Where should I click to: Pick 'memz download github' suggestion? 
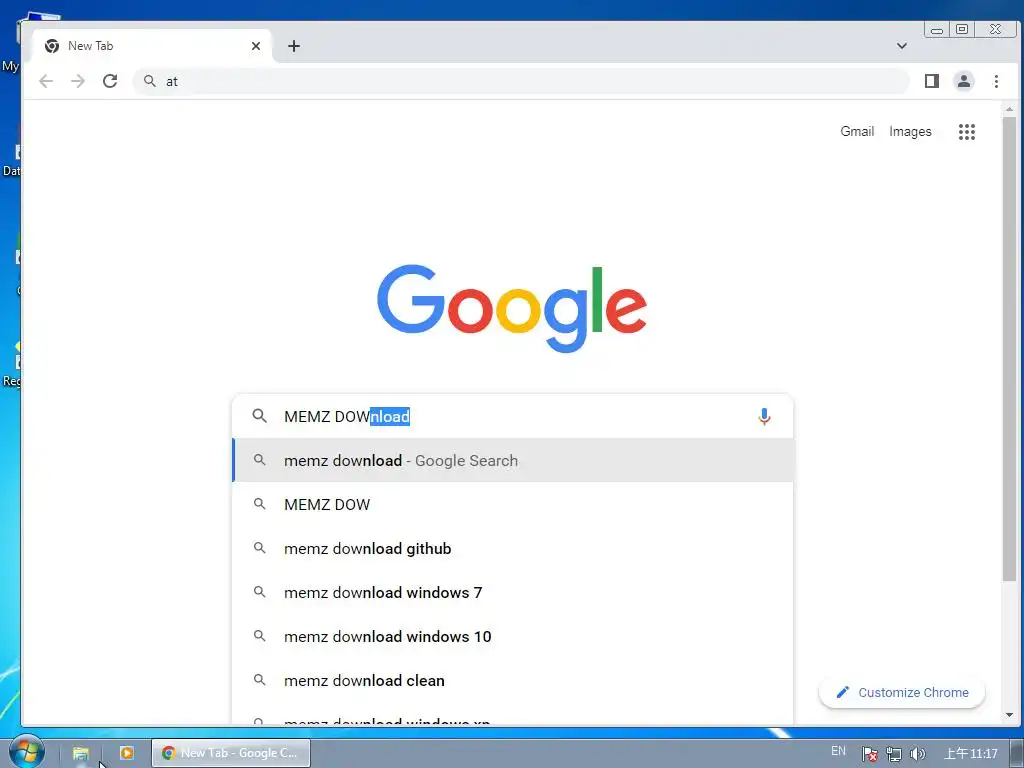(x=513, y=549)
